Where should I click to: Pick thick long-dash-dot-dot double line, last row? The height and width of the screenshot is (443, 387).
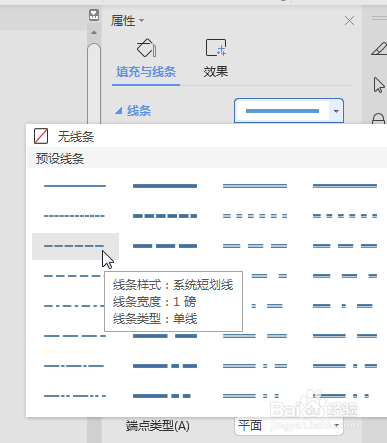(341, 396)
